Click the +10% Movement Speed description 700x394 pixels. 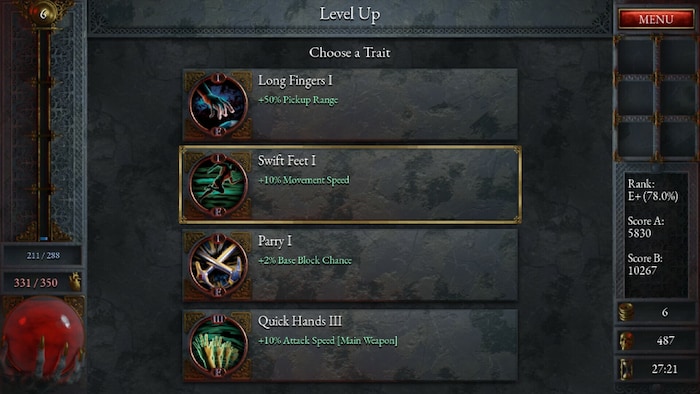click(x=304, y=180)
